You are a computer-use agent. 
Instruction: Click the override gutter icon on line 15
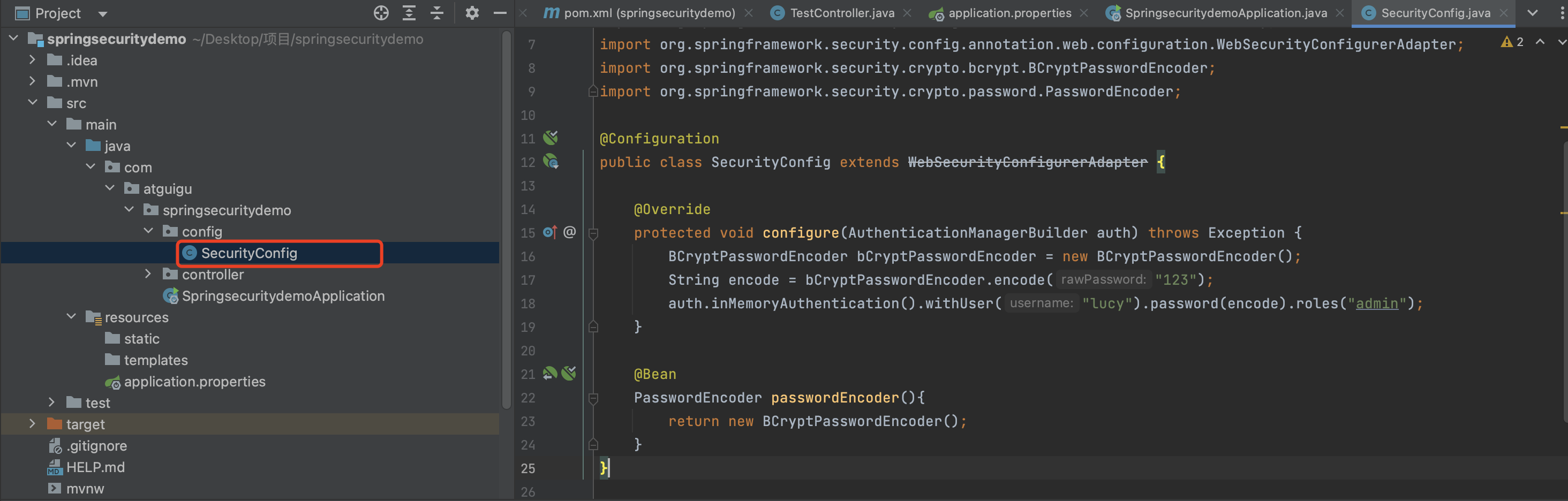pyautogui.click(x=549, y=232)
